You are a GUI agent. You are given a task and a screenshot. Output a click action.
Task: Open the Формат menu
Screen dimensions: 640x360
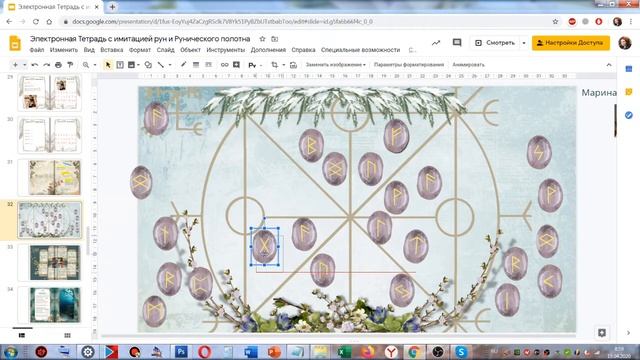(140, 50)
